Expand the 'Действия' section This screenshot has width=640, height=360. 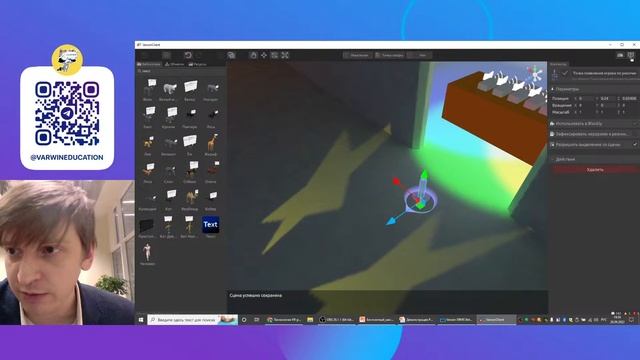pyautogui.click(x=594, y=159)
